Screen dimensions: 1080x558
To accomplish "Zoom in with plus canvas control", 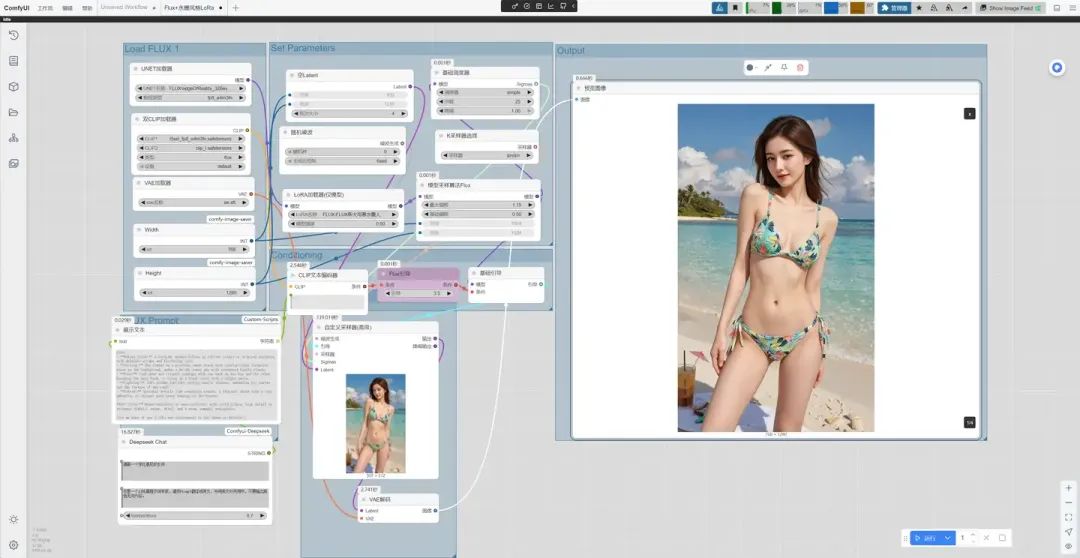I will (1068, 488).
